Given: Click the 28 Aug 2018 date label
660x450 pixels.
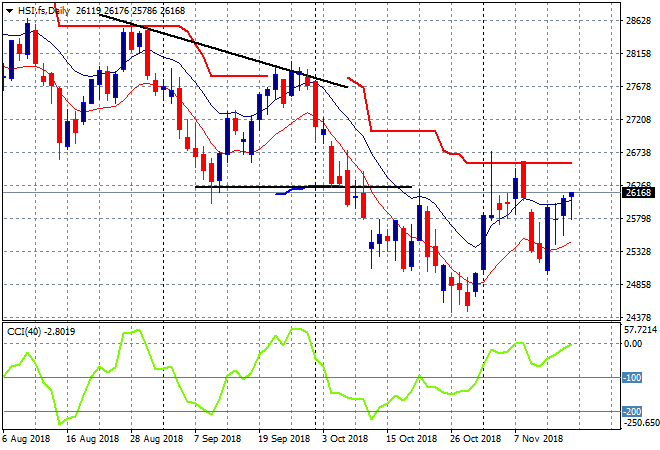Looking at the screenshot, I should pos(157,439).
